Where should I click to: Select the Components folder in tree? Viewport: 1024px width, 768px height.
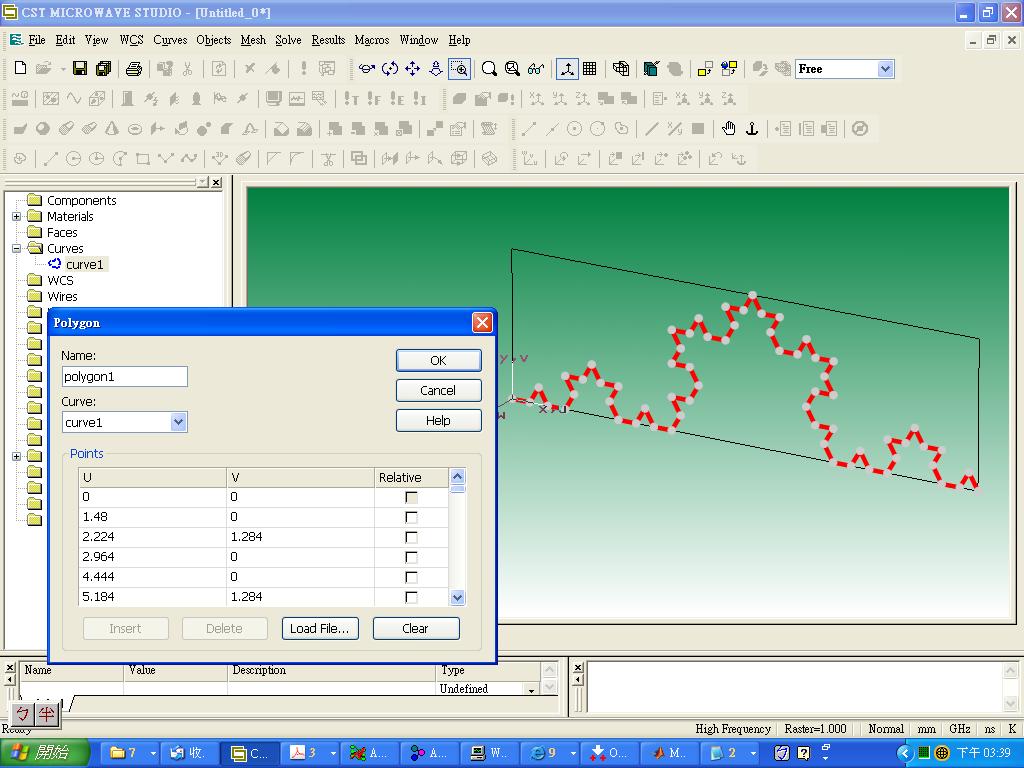click(x=82, y=200)
